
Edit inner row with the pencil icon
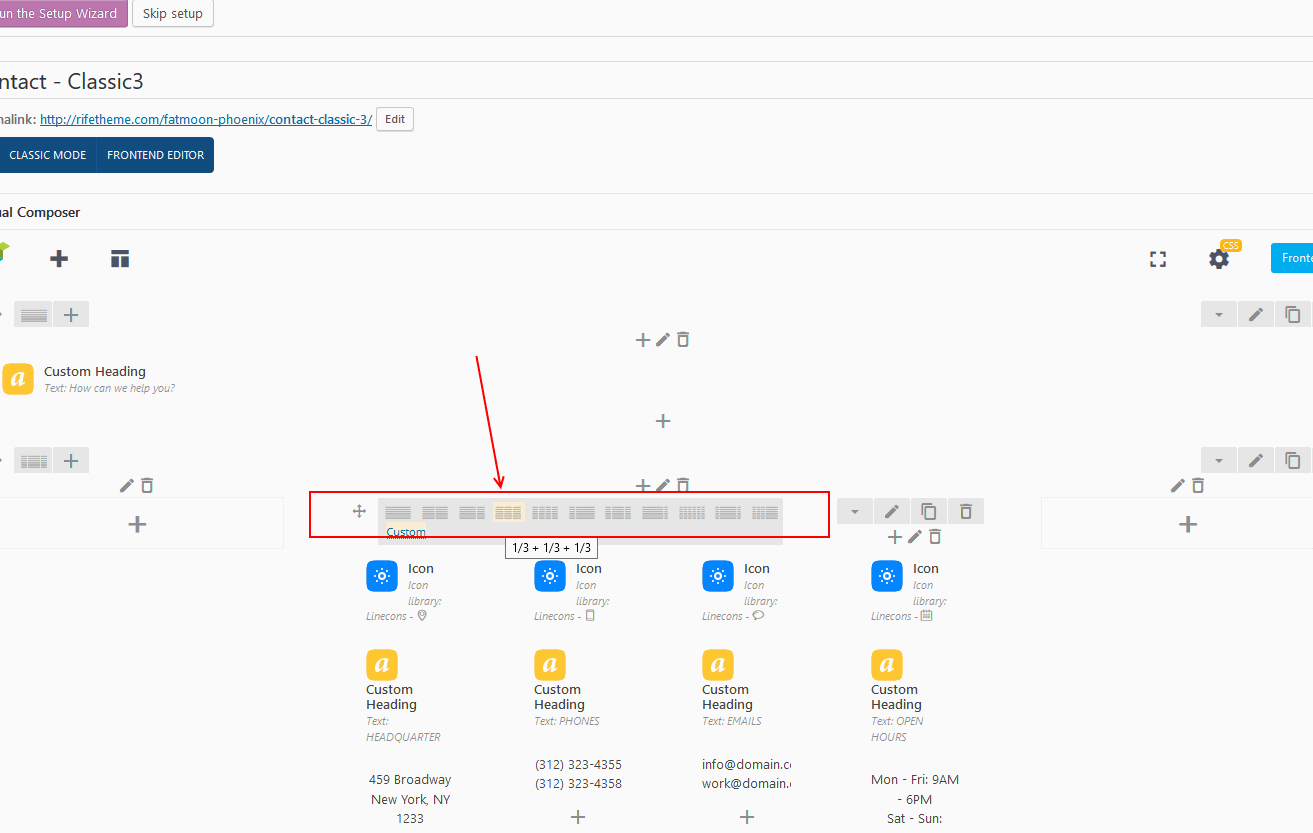pos(892,511)
